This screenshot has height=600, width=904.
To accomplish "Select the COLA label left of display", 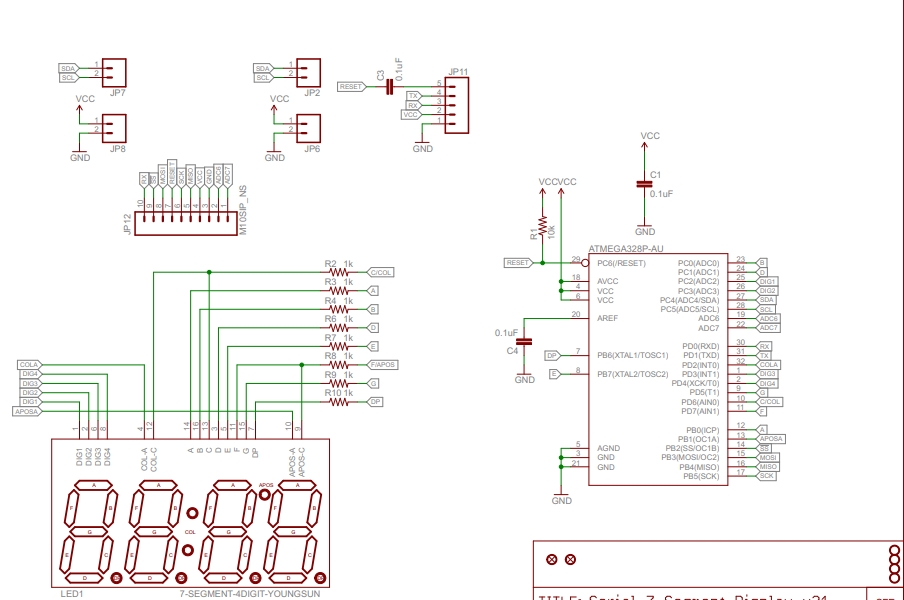I will pos(29,365).
